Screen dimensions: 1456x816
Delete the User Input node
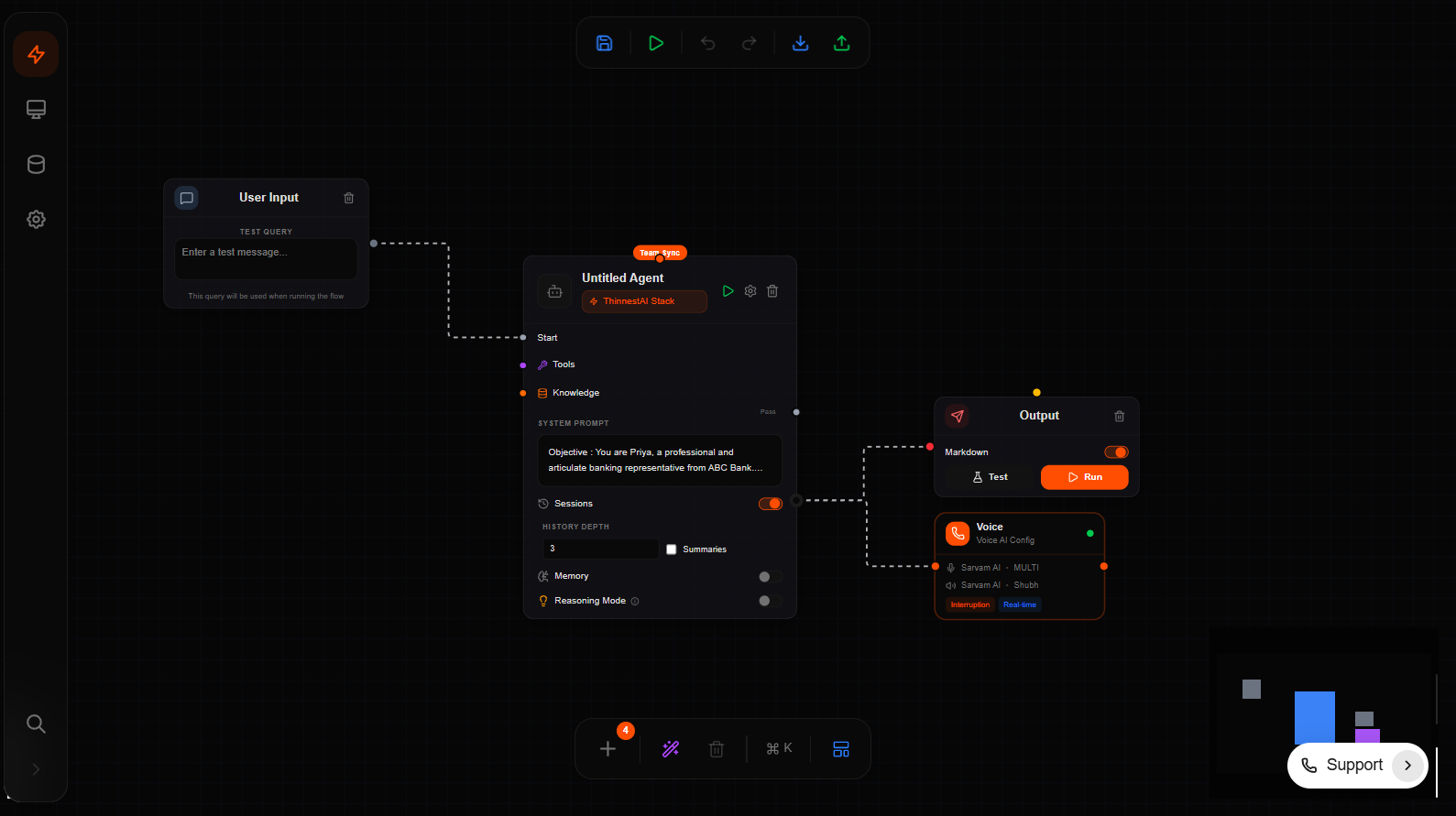(x=349, y=198)
